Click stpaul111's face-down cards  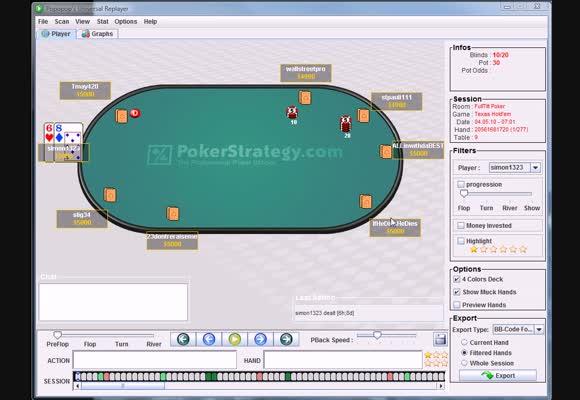[x=363, y=115]
